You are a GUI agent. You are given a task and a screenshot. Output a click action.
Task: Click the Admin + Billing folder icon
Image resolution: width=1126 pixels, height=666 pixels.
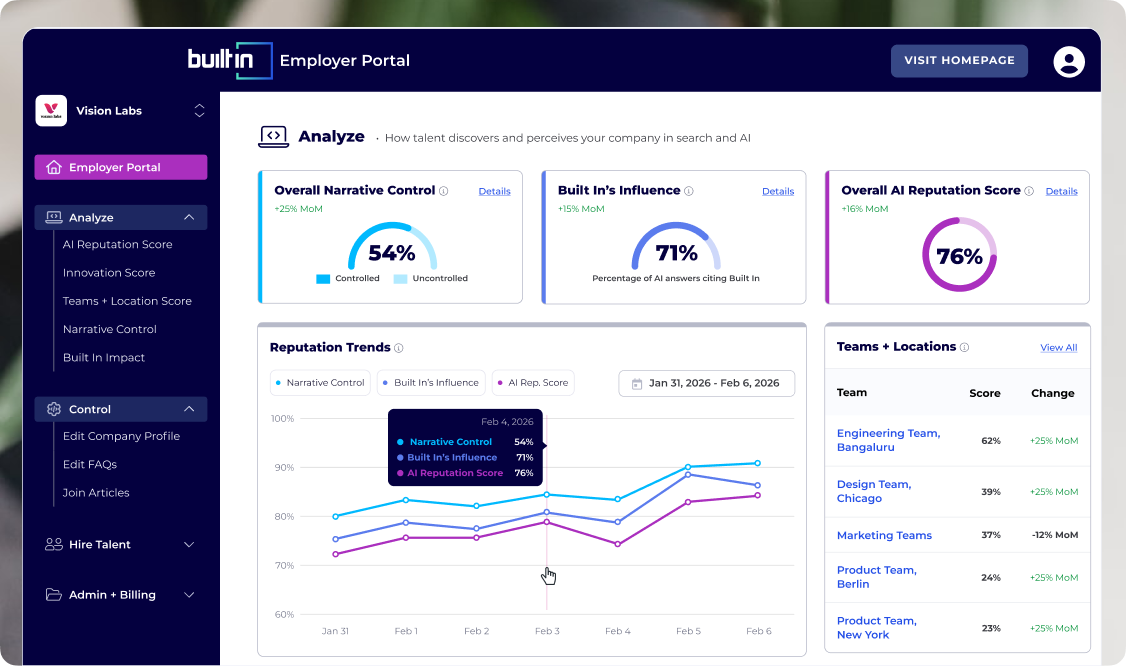[x=54, y=595]
